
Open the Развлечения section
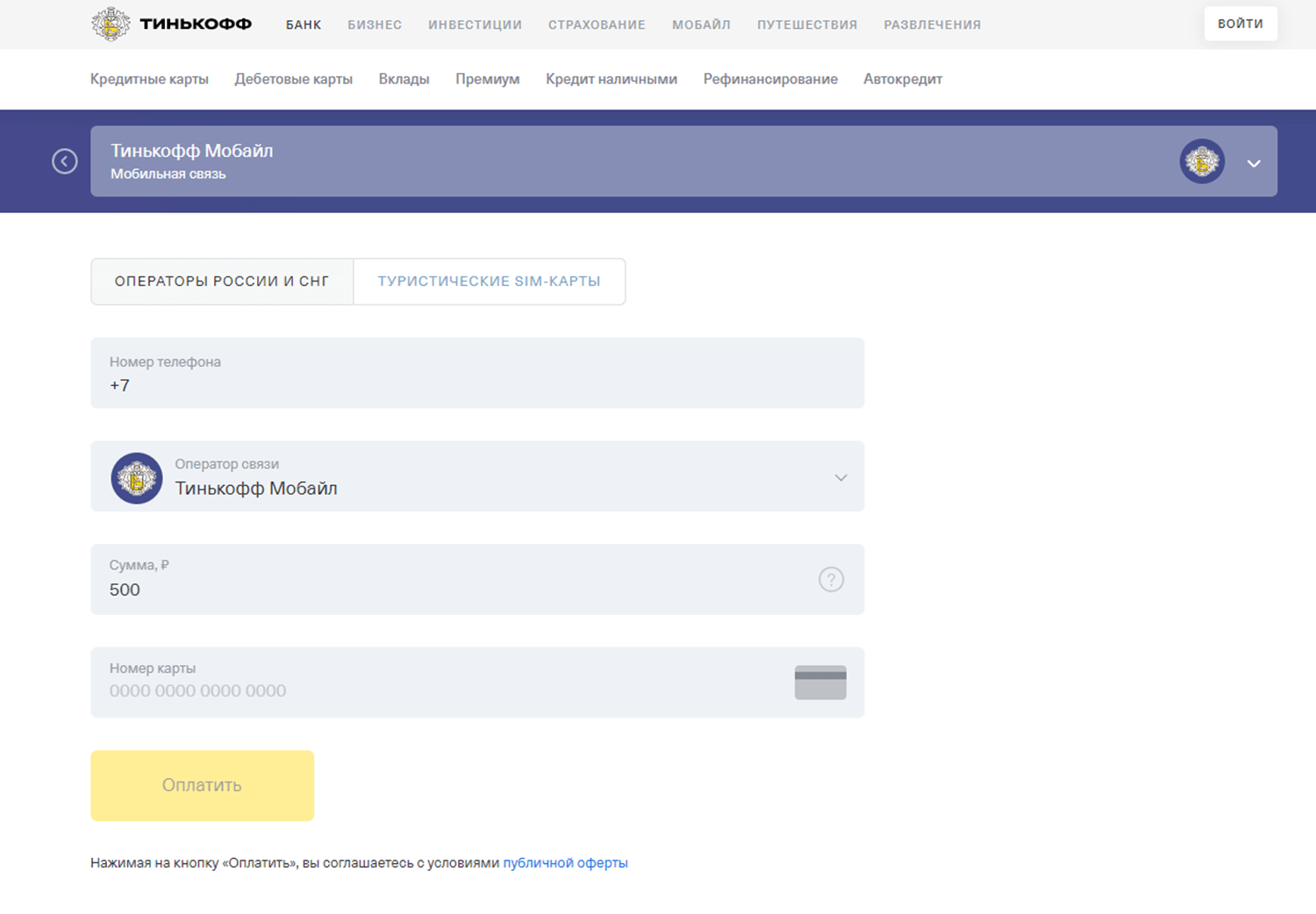(933, 25)
